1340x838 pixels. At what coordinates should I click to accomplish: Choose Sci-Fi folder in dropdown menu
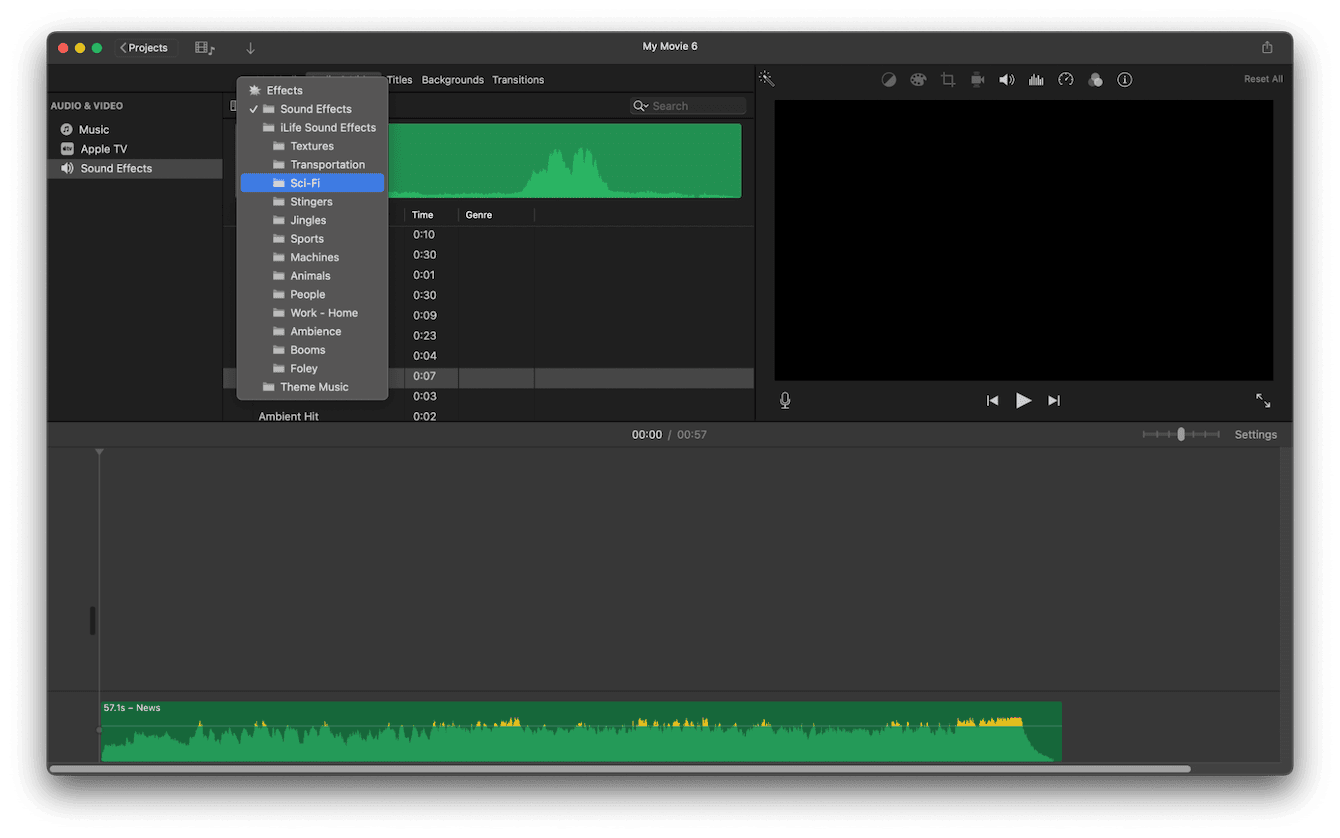305,183
